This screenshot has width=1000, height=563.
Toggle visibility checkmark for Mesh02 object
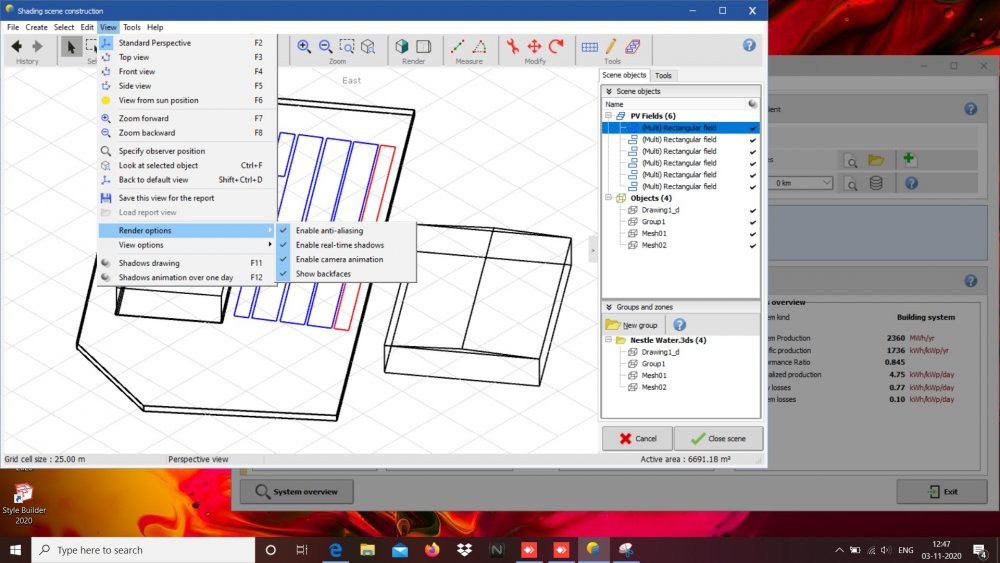752,245
